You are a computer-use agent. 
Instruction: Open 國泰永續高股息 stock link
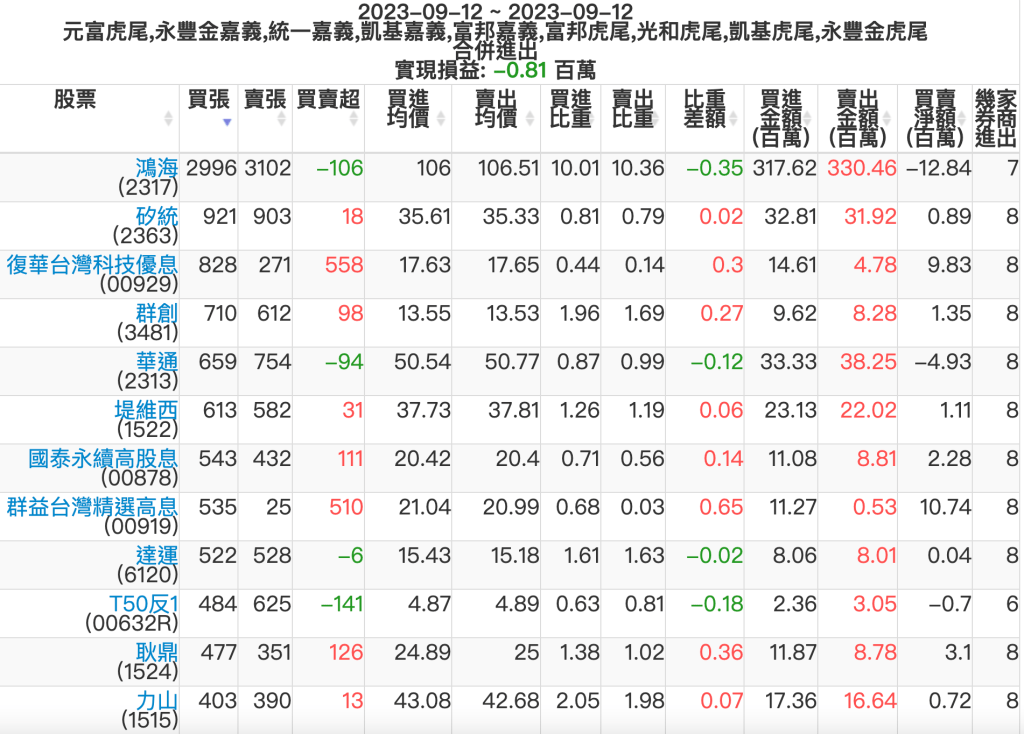tap(103, 459)
